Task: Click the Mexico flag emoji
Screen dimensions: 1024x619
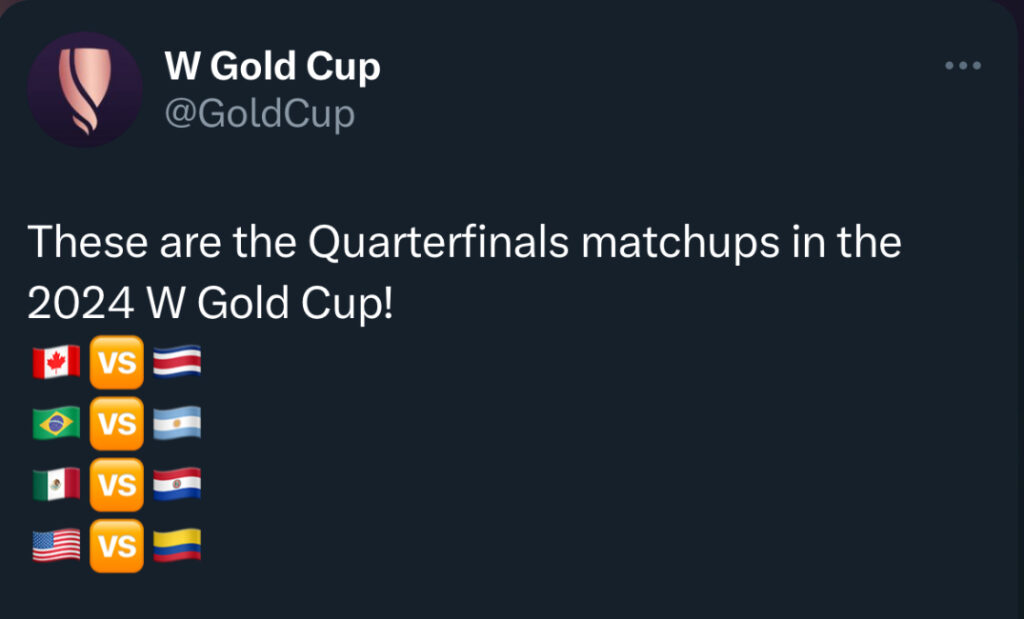Action: coord(56,485)
